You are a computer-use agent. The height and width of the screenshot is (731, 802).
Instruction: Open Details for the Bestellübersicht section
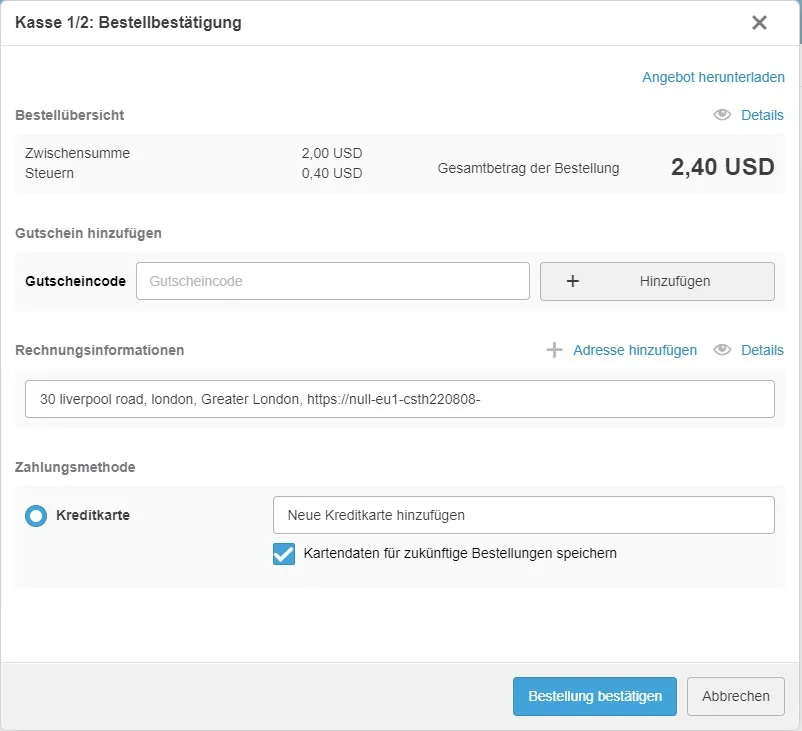762,115
